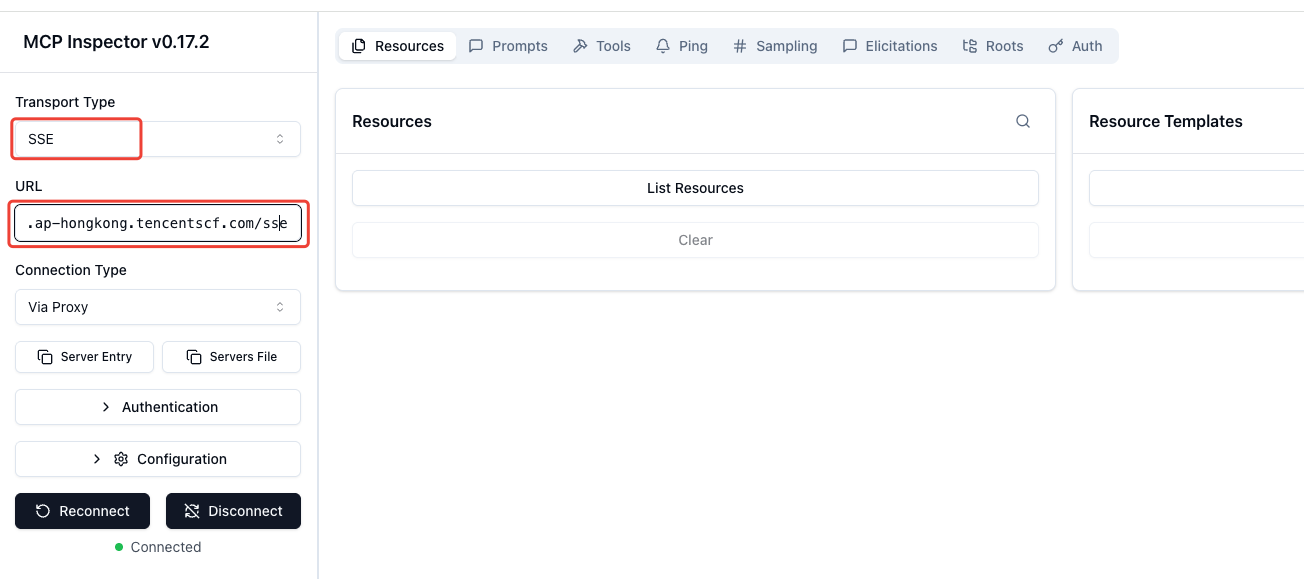
Task: Switch to the Tools tab
Action: [x=602, y=46]
